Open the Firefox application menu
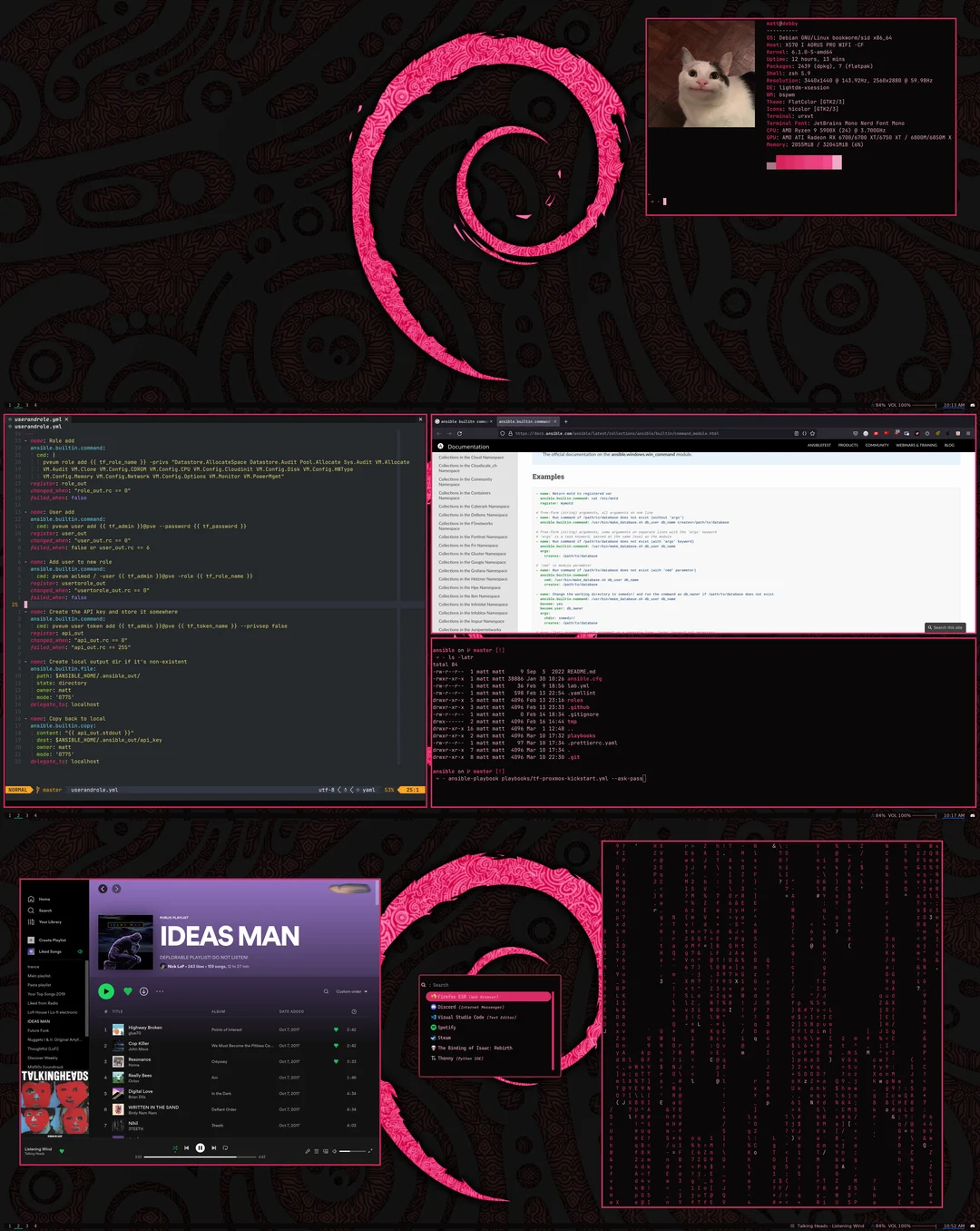This screenshot has width=980, height=1231. 967,434
